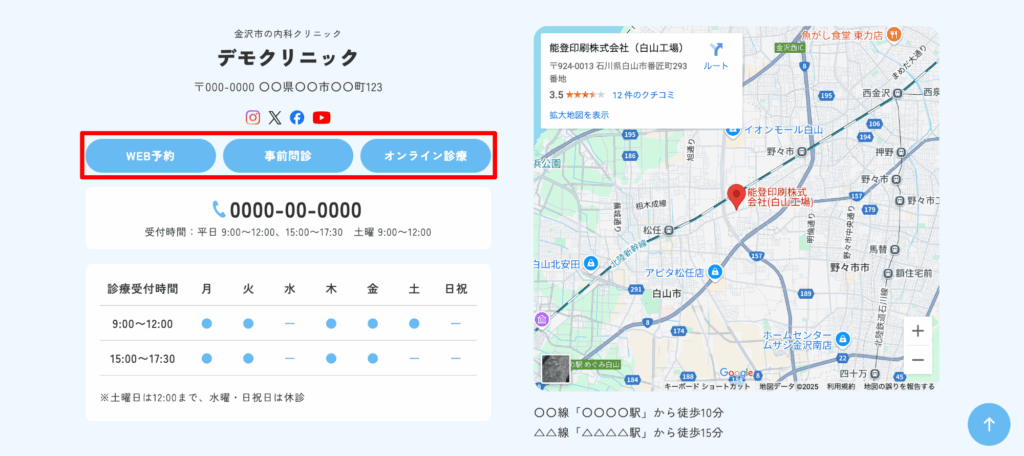The width and height of the screenshot is (1024, 456).
Task: Zoom in the map with plus button
Action: coord(918,331)
